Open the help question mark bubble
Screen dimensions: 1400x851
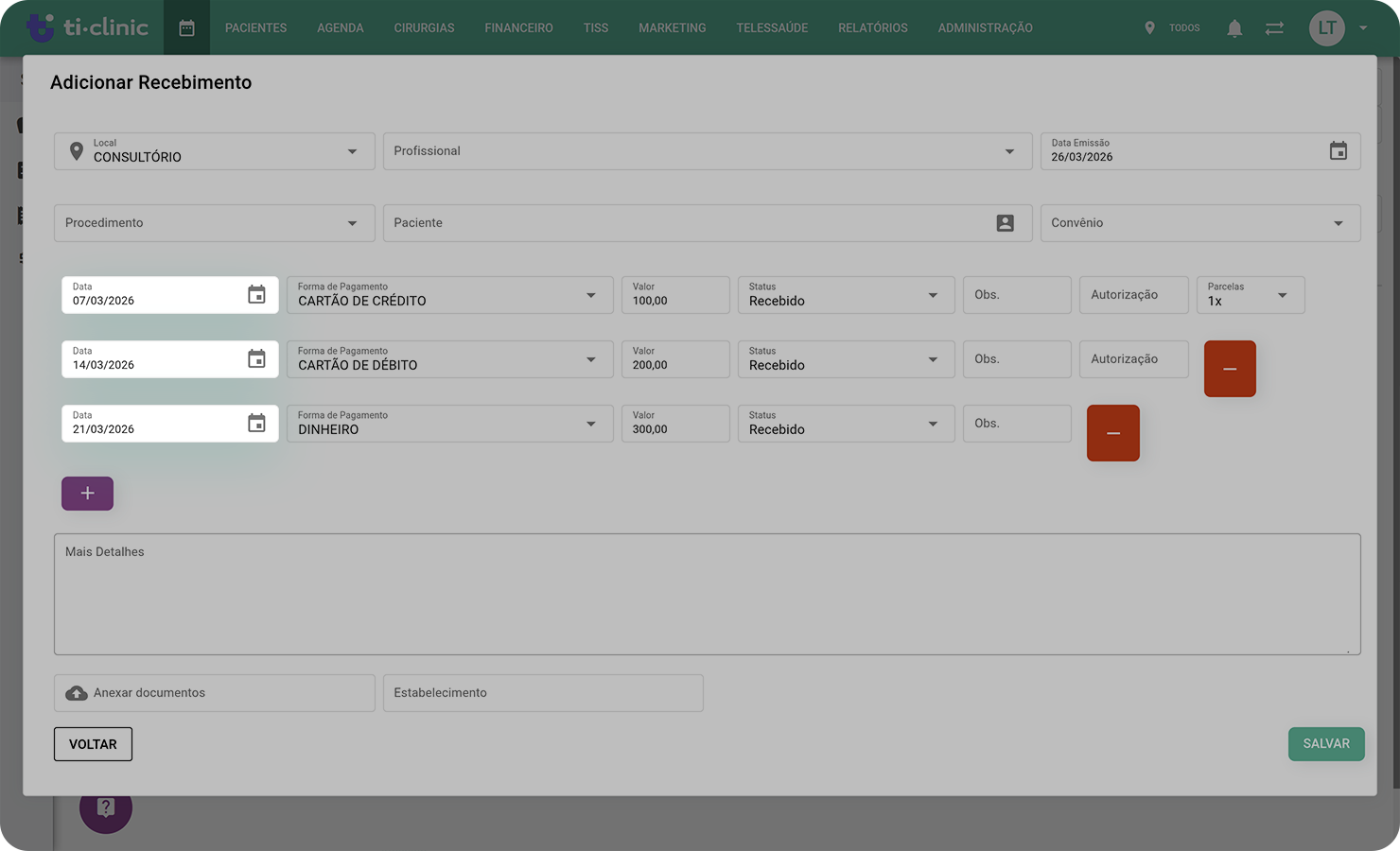click(x=106, y=808)
